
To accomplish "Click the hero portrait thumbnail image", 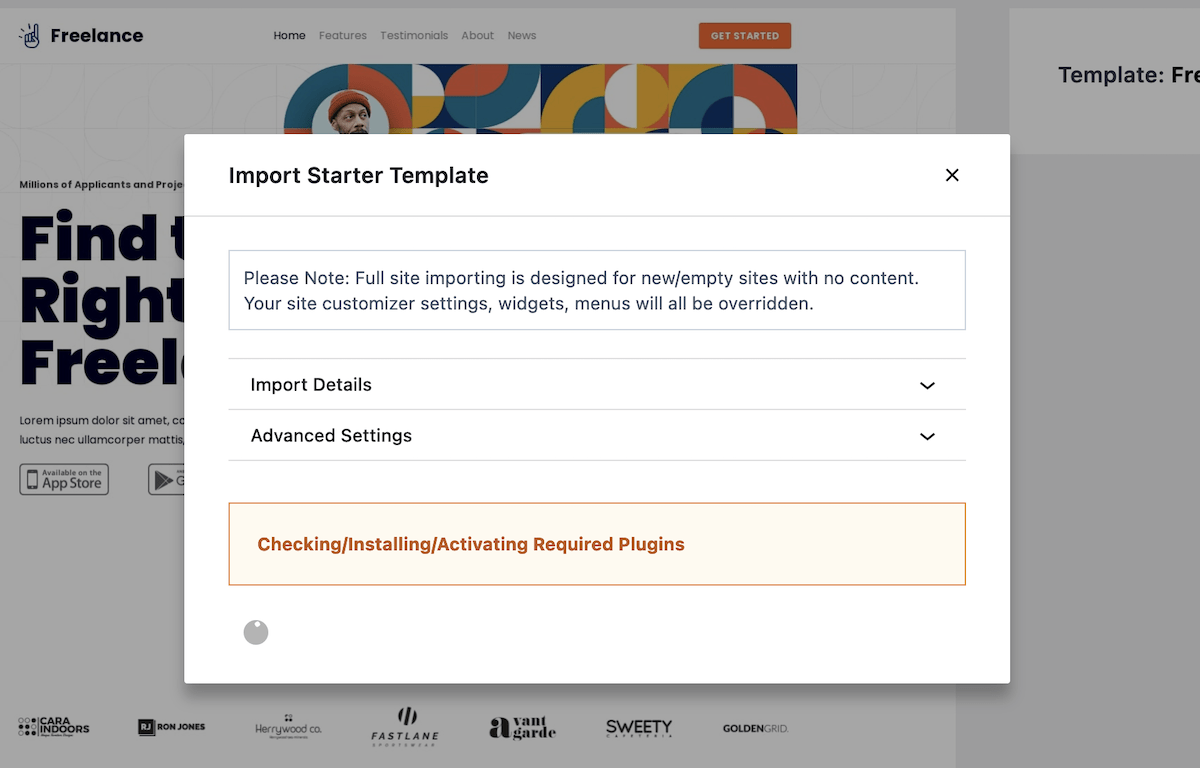I will (349, 113).
